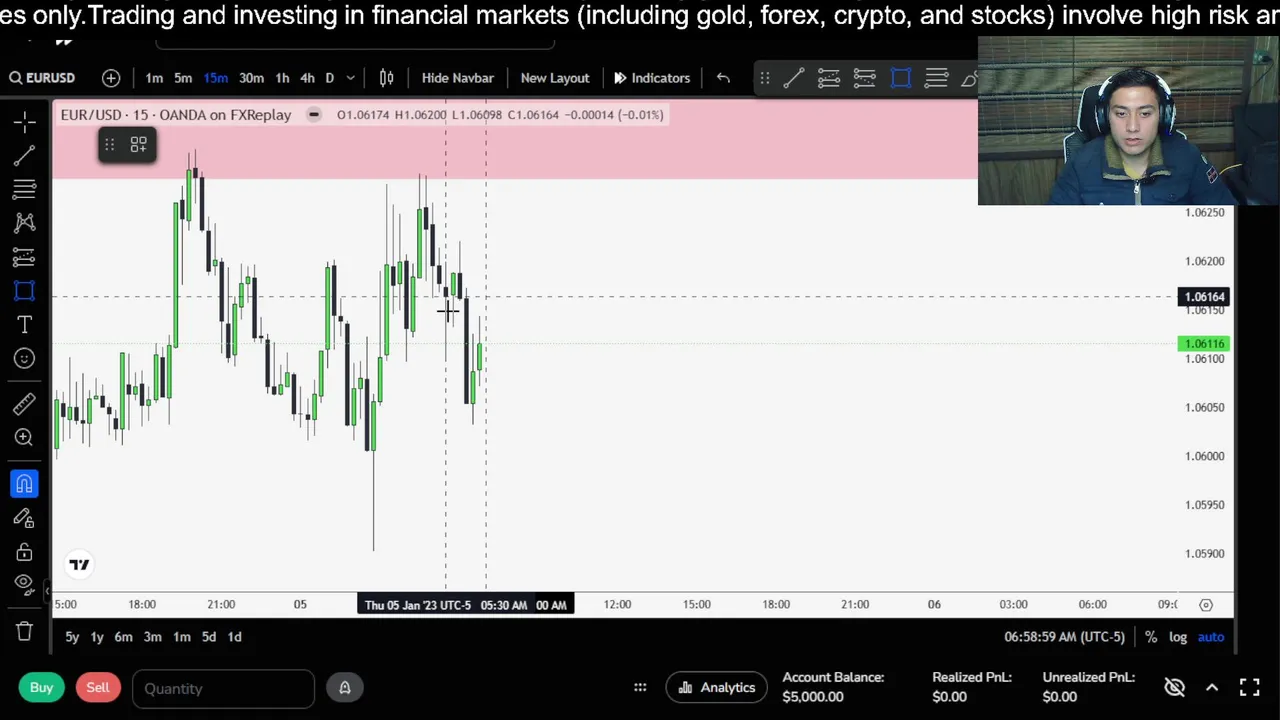Select the 5d date range
This screenshot has width=1280, height=720.
208,637
